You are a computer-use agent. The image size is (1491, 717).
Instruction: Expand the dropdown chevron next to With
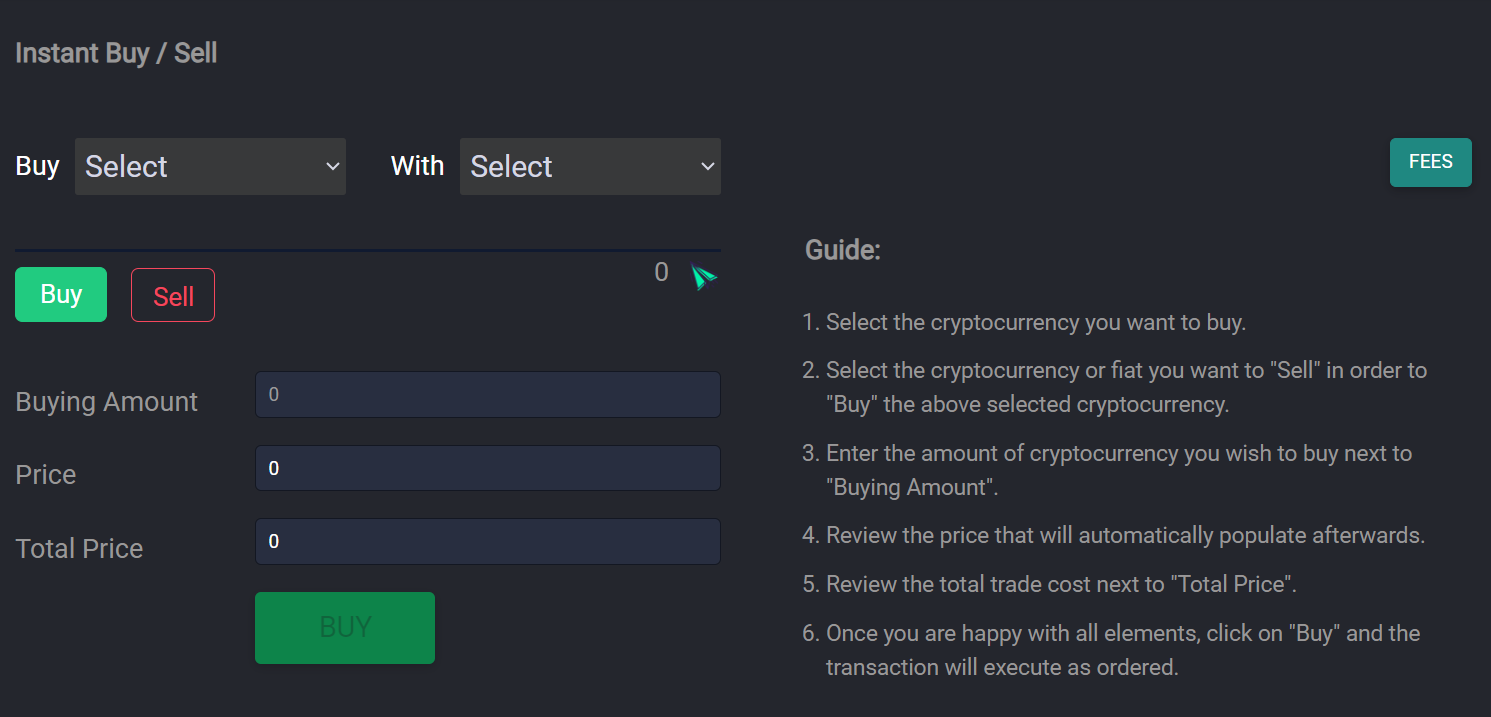[708, 166]
